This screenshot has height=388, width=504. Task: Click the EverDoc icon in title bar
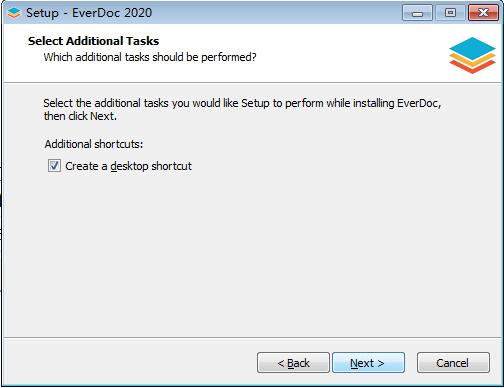(14, 13)
